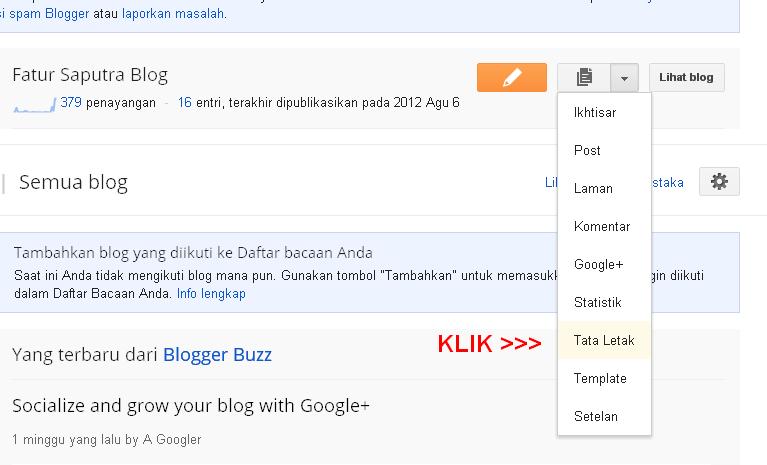Click the Fatur Saputra Blog title
The width and height of the screenshot is (767, 465).
90,75
